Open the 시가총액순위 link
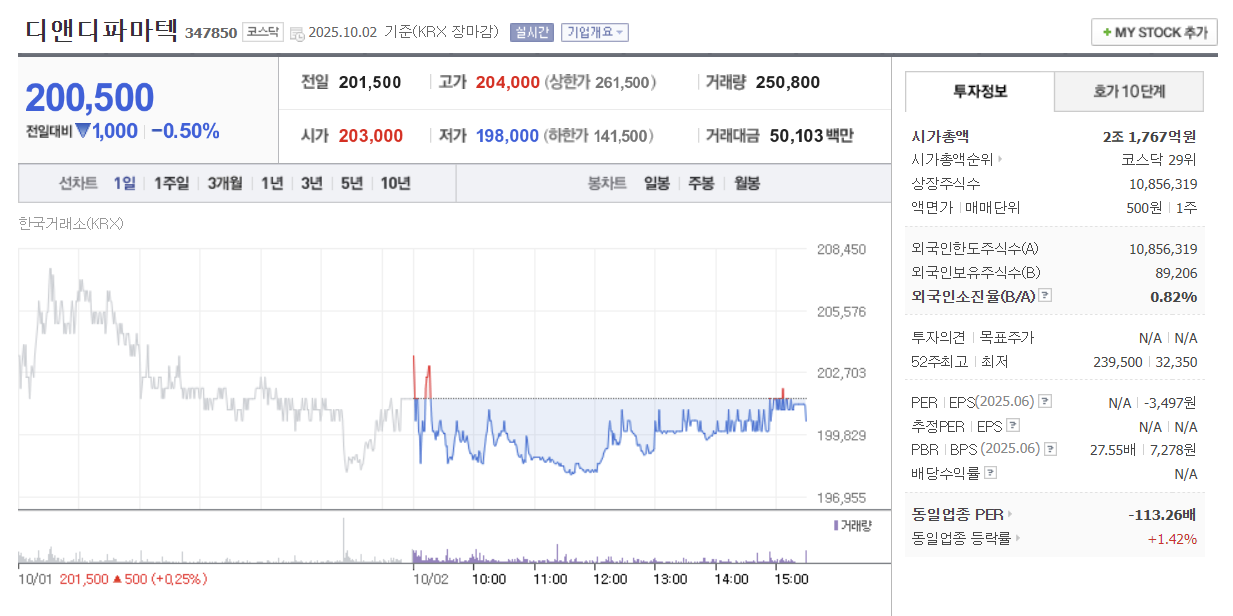 pyautogui.click(x=954, y=159)
